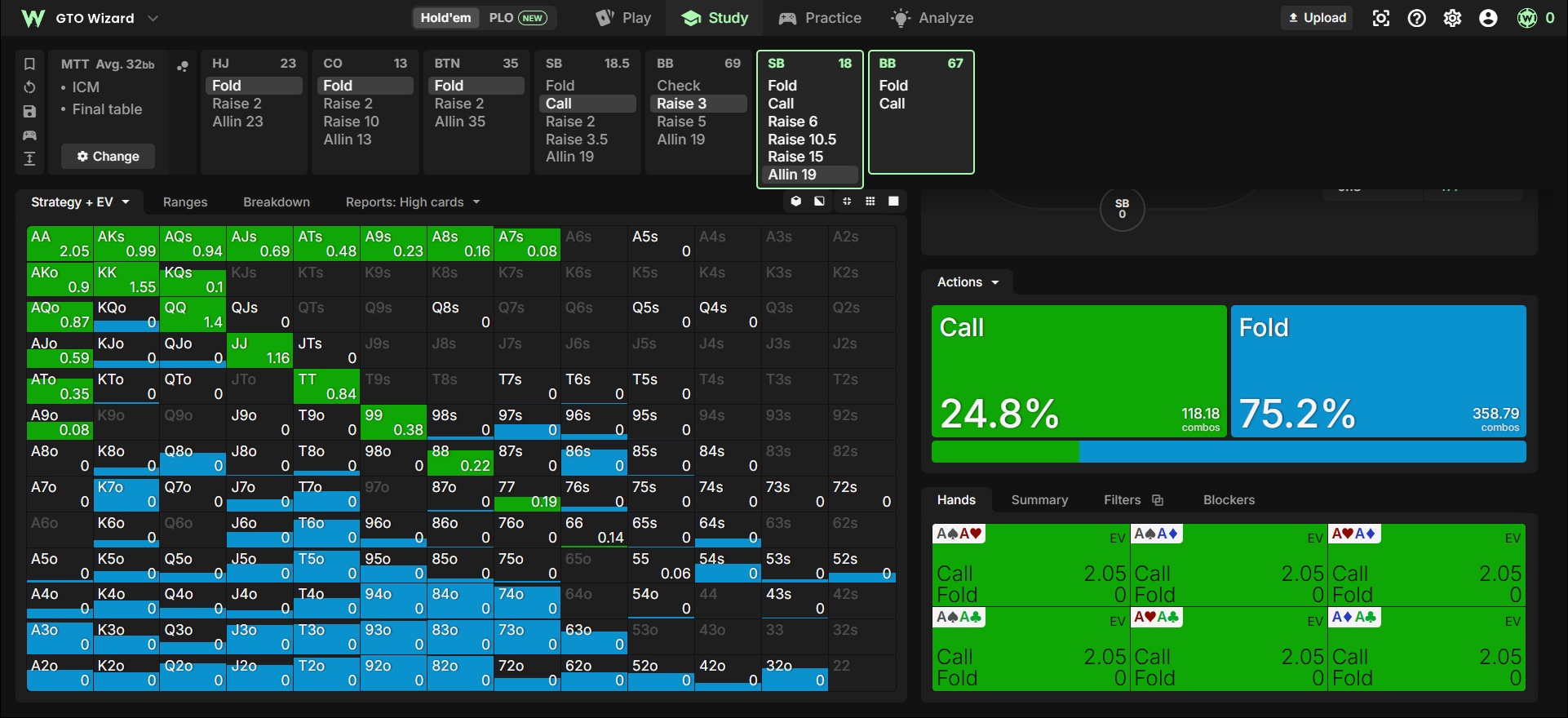
Task: Click the vertical expand height icon
Action: (x=29, y=158)
